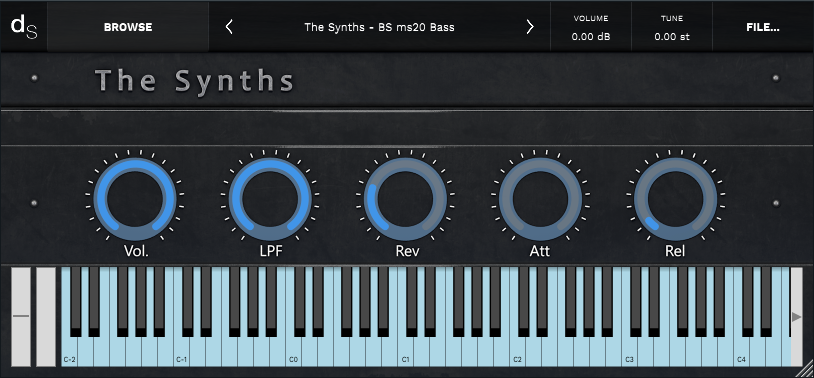Click the DS logo icon
Image resolution: width=814 pixels, height=378 pixels.
pos(24,27)
